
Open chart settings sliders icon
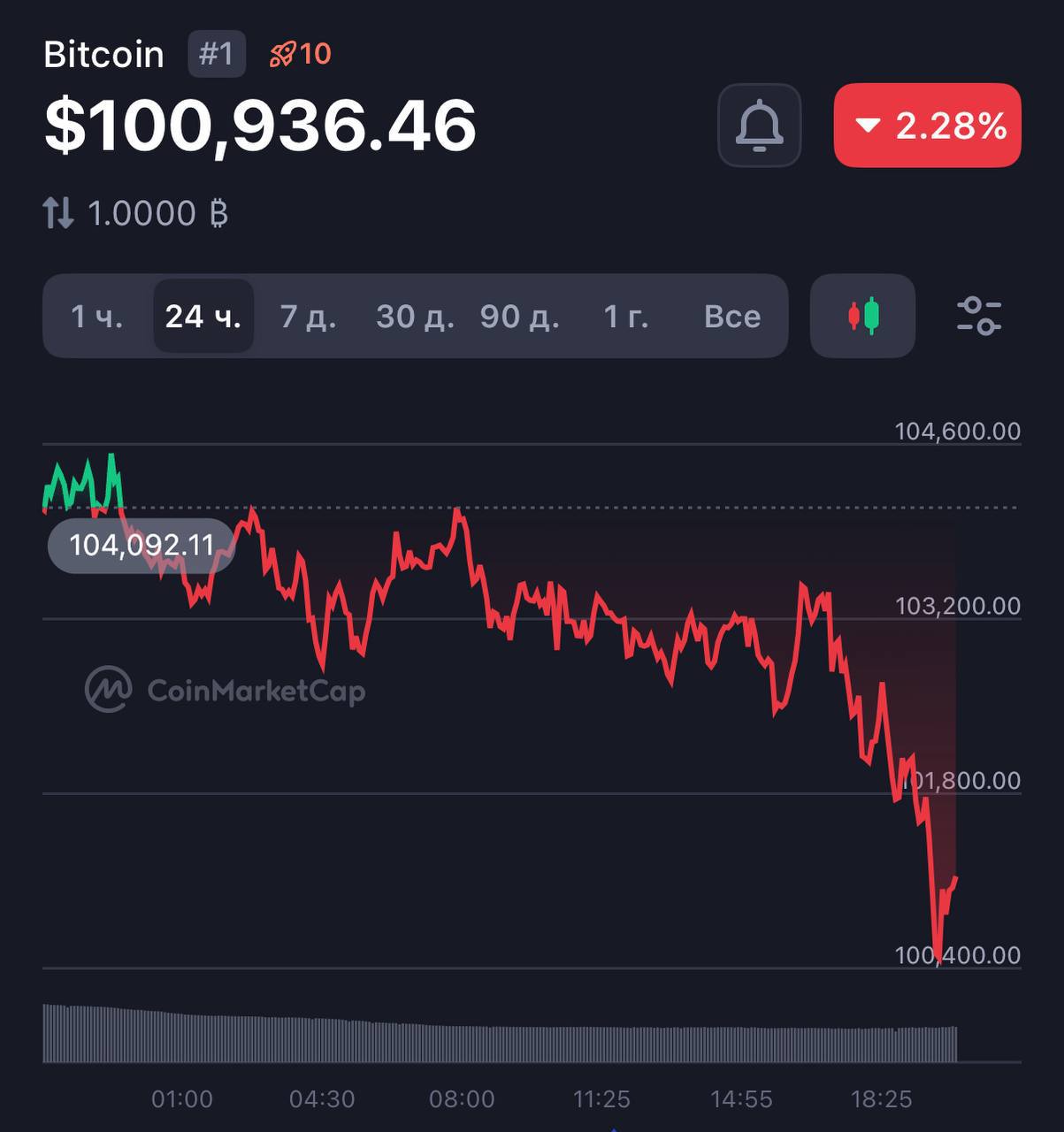pos(978,316)
